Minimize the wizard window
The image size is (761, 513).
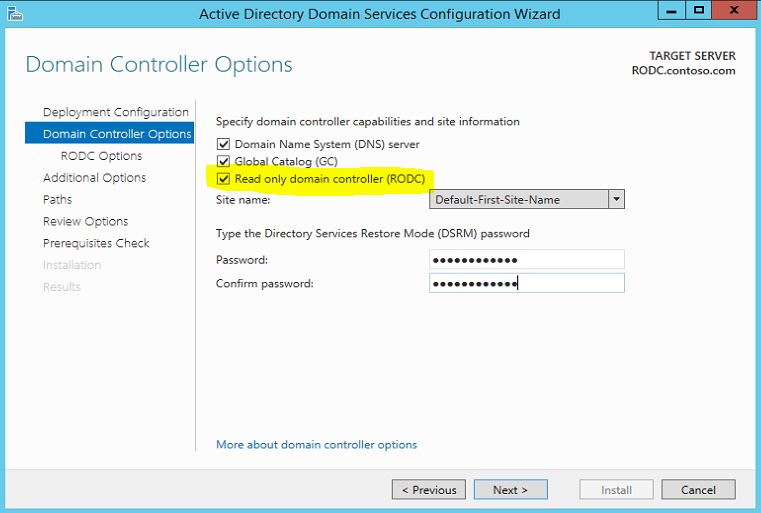[x=672, y=10]
